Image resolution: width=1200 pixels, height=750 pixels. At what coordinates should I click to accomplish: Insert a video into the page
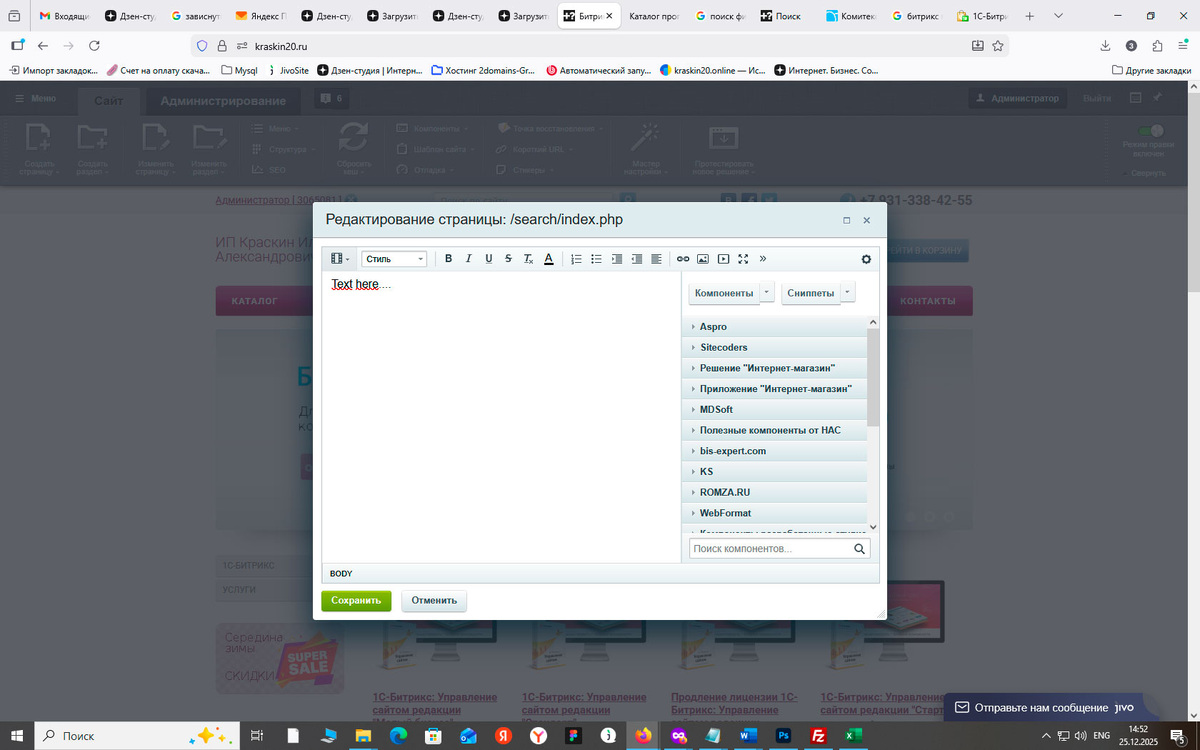pyautogui.click(x=723, y=259)
